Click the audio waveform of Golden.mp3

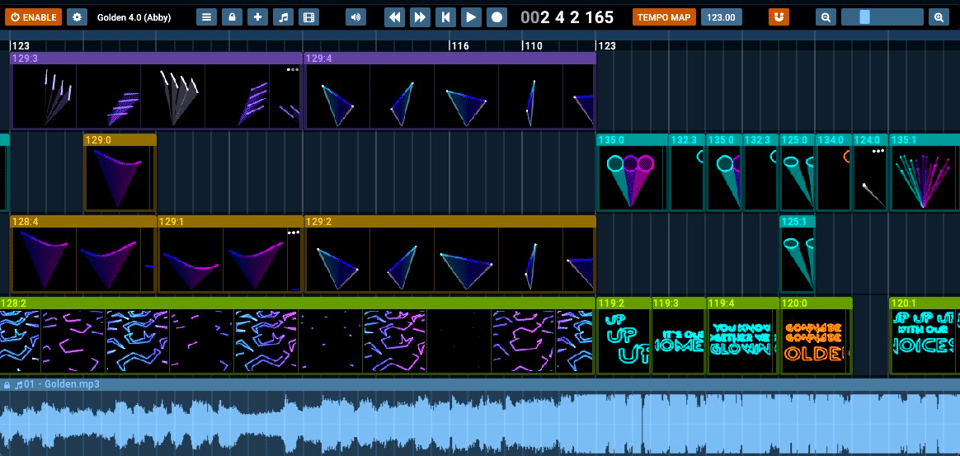pyautogui.click(x=480, y=424)
